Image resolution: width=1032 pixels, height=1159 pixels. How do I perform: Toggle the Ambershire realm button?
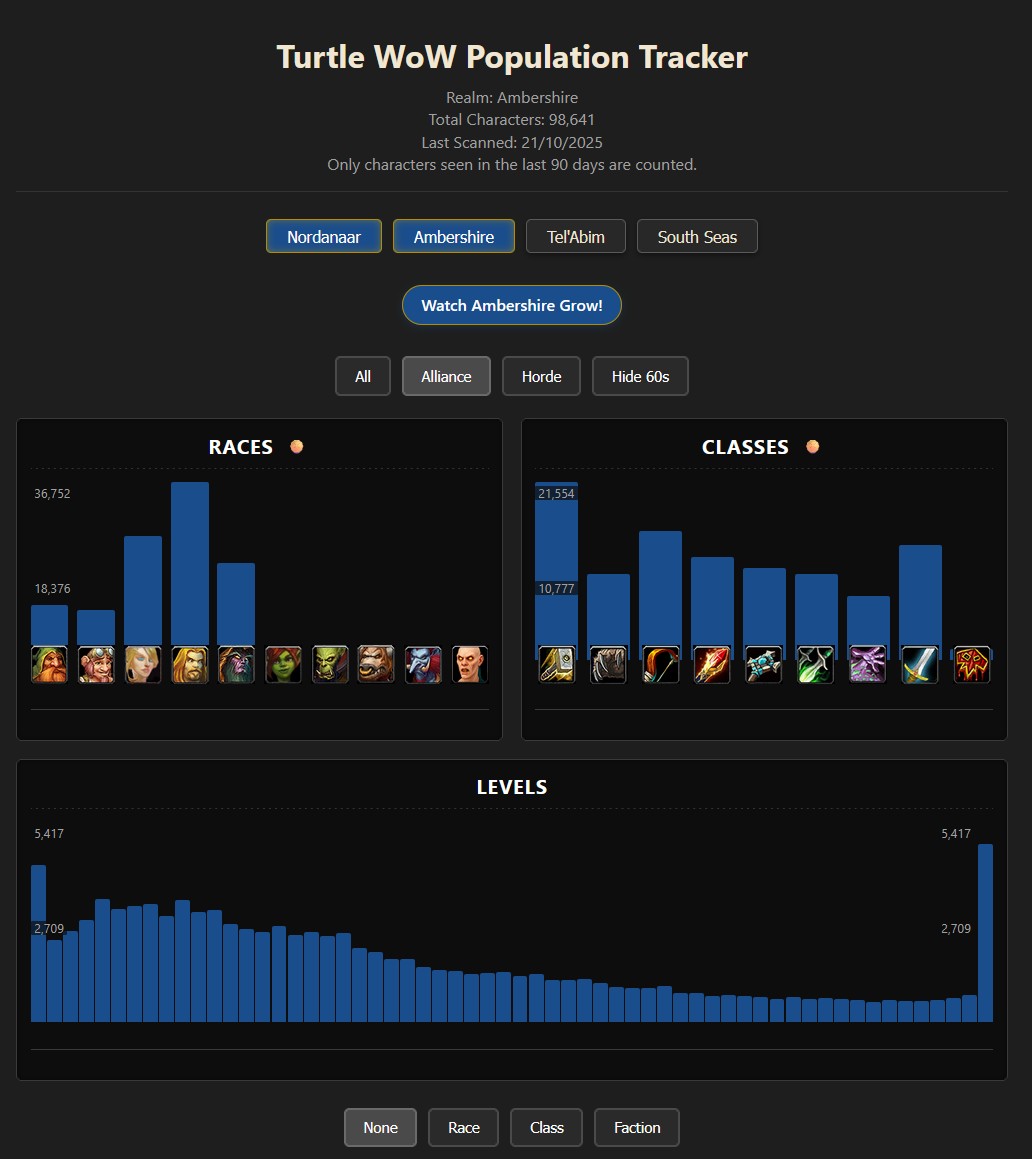click(x=454, y=237)
